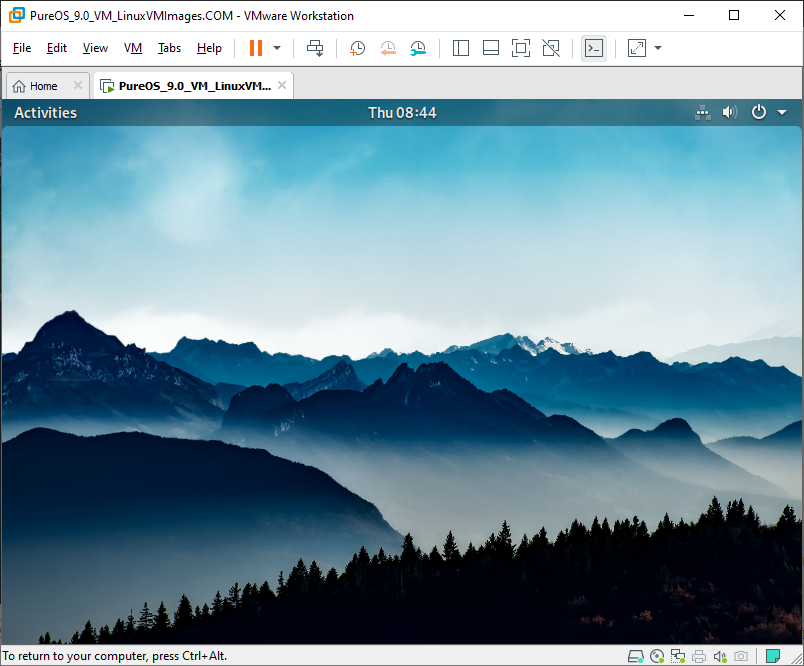Revert VM to previous snapshot
The height and width of the screenshot is (666, 804).
tap(388, 48)
